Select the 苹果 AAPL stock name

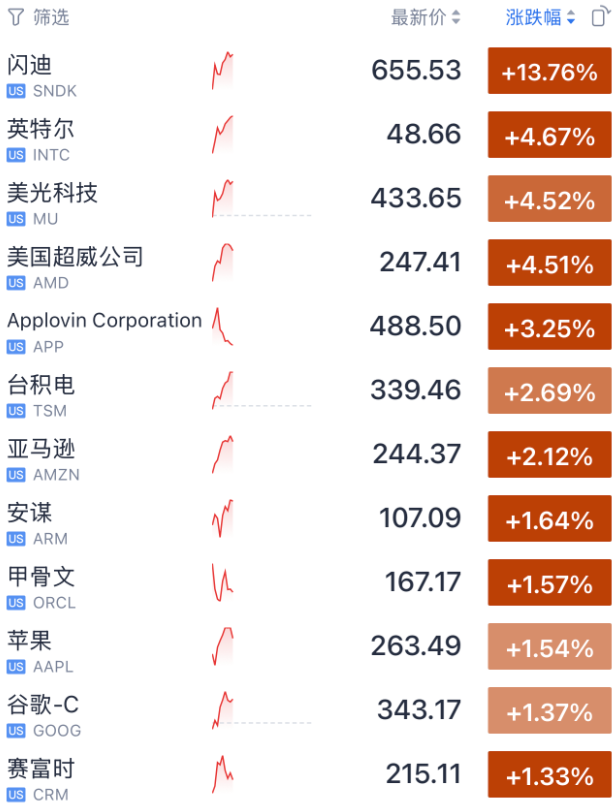[30, 641]
